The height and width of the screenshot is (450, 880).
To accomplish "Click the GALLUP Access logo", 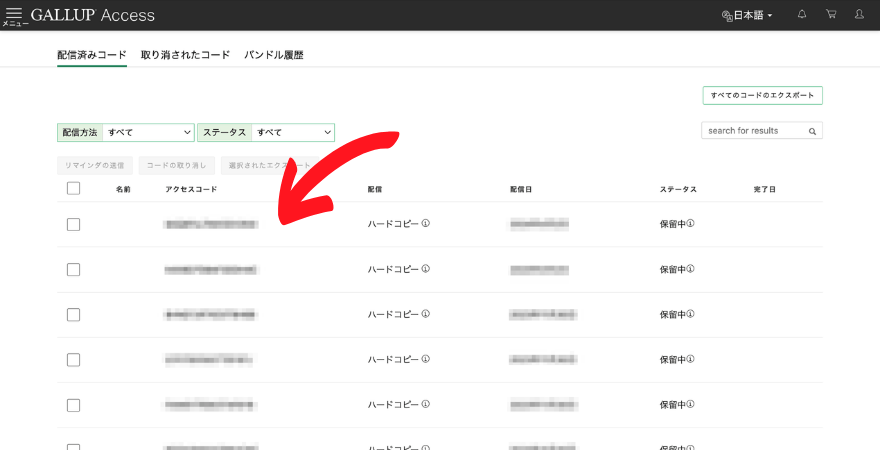I will point(93,15).
